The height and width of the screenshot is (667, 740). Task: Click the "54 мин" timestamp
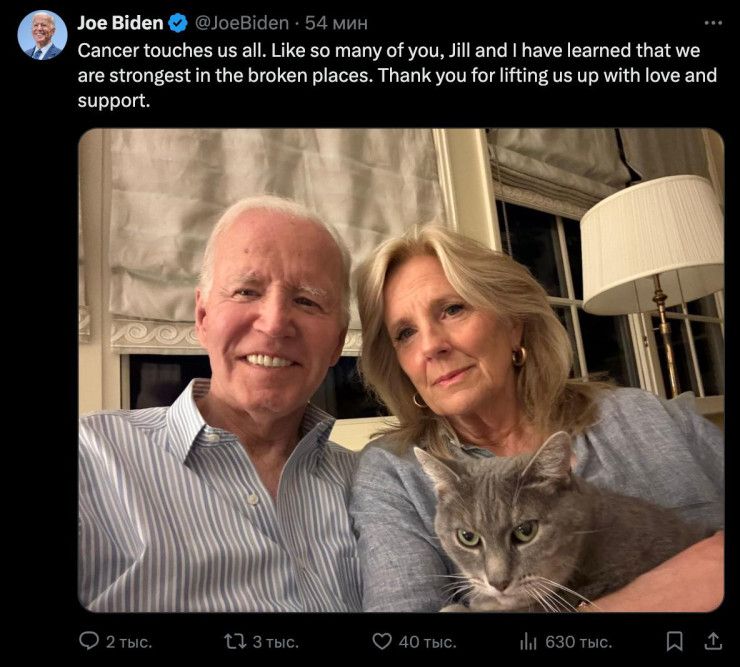[337, 22]
